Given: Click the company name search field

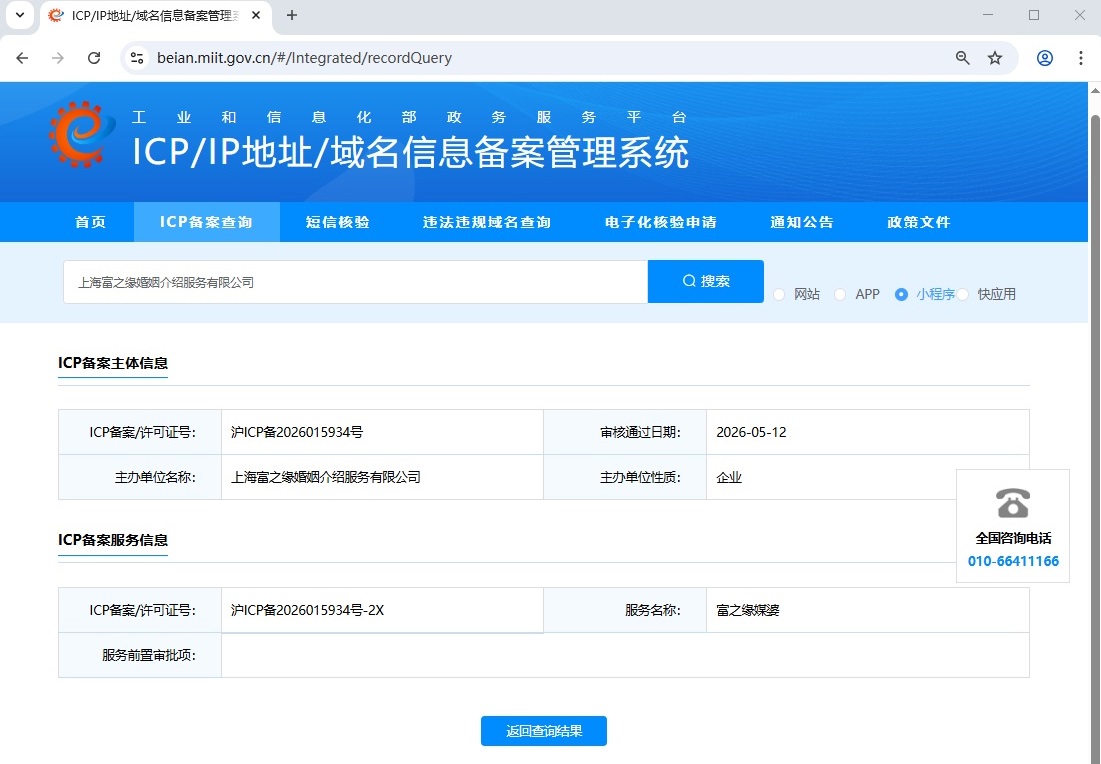Looking at the screenshot, I should pos(355,282).
